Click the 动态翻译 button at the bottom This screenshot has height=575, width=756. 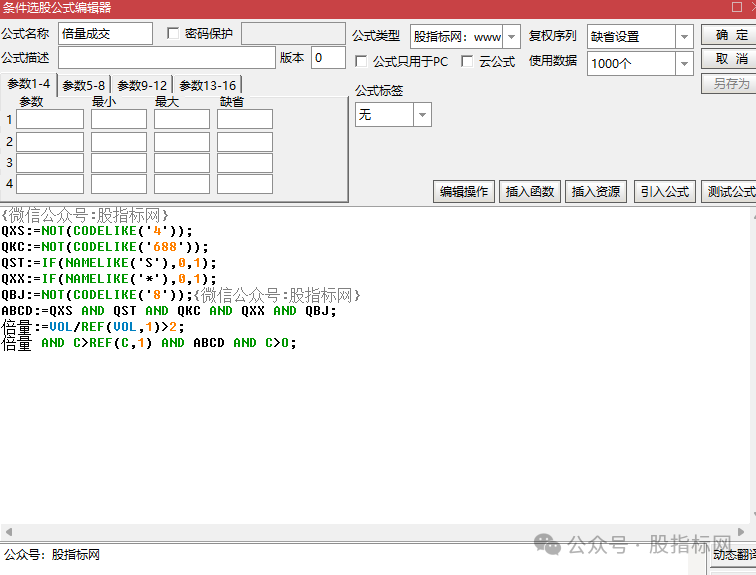(733, 554)
